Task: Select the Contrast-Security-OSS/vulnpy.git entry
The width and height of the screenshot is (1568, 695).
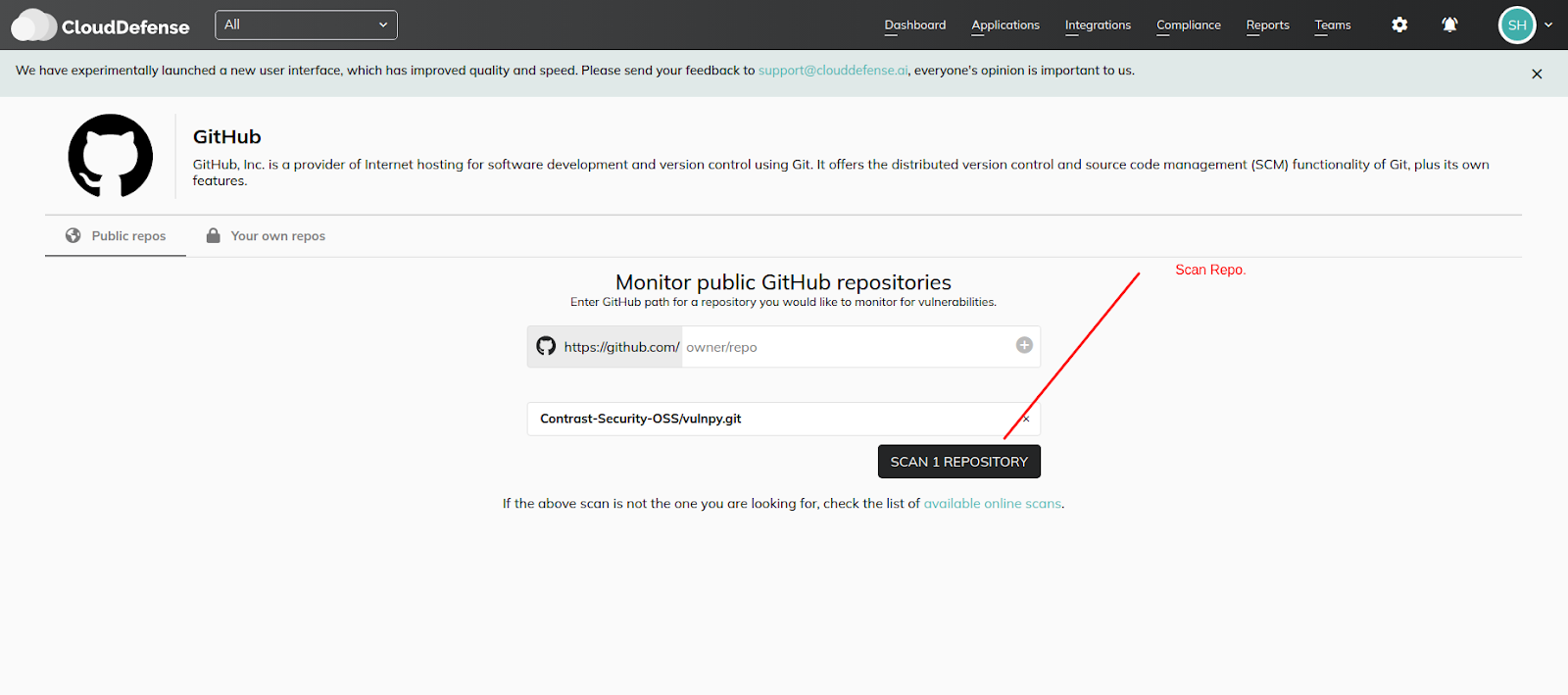Action: 784,419
